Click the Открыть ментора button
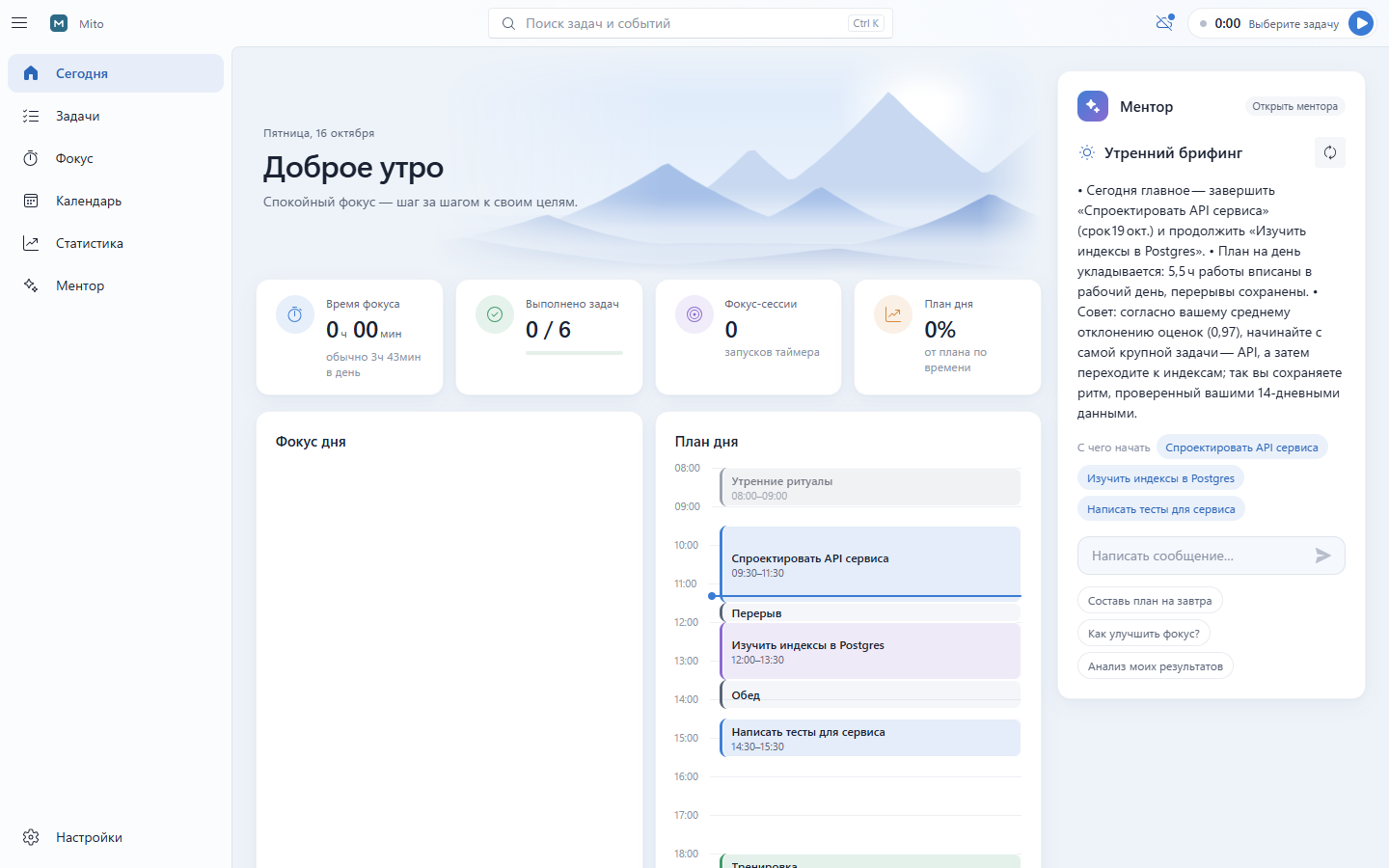Viewport: 1389px width, 868px height. click(x=1294, y=106)
